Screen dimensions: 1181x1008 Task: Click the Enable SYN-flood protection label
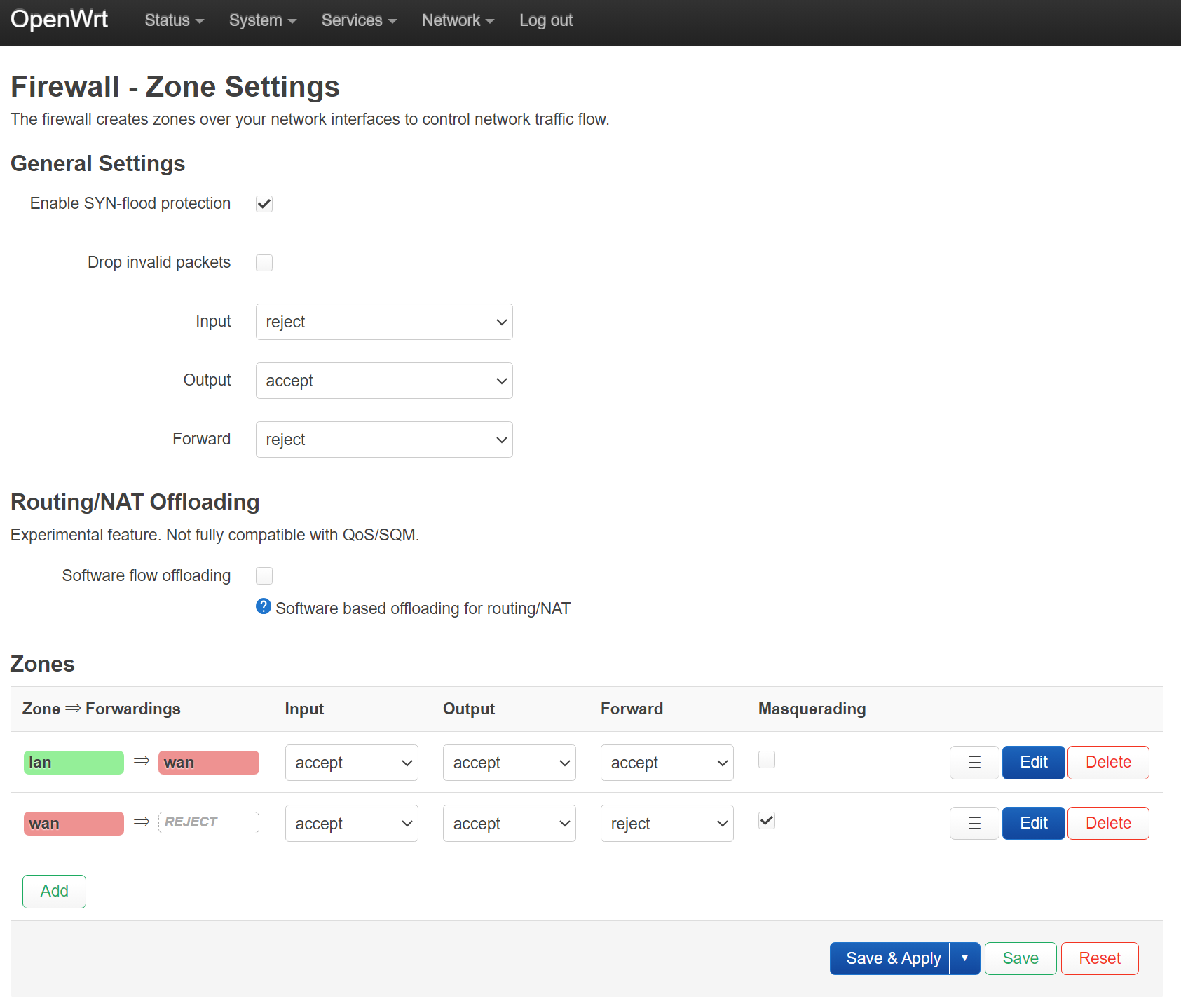(130, 204)
